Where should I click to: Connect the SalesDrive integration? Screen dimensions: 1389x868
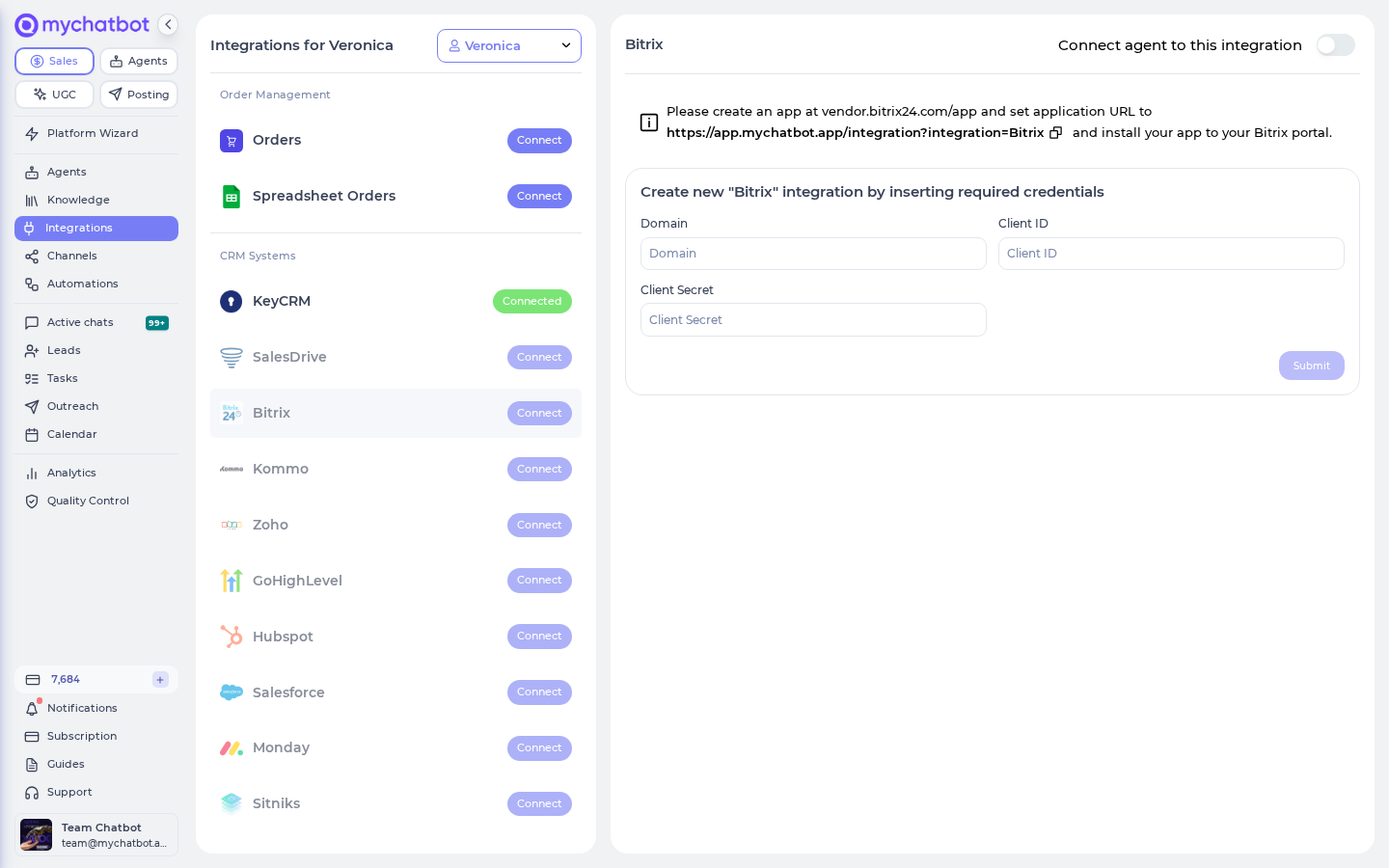[x=539, y=358]
